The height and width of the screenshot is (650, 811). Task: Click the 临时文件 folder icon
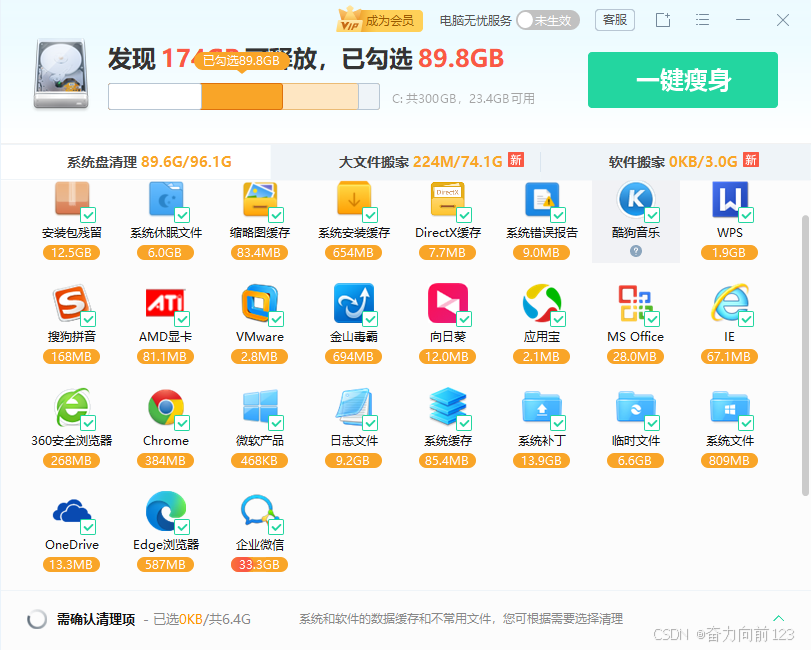pos(636,408)
